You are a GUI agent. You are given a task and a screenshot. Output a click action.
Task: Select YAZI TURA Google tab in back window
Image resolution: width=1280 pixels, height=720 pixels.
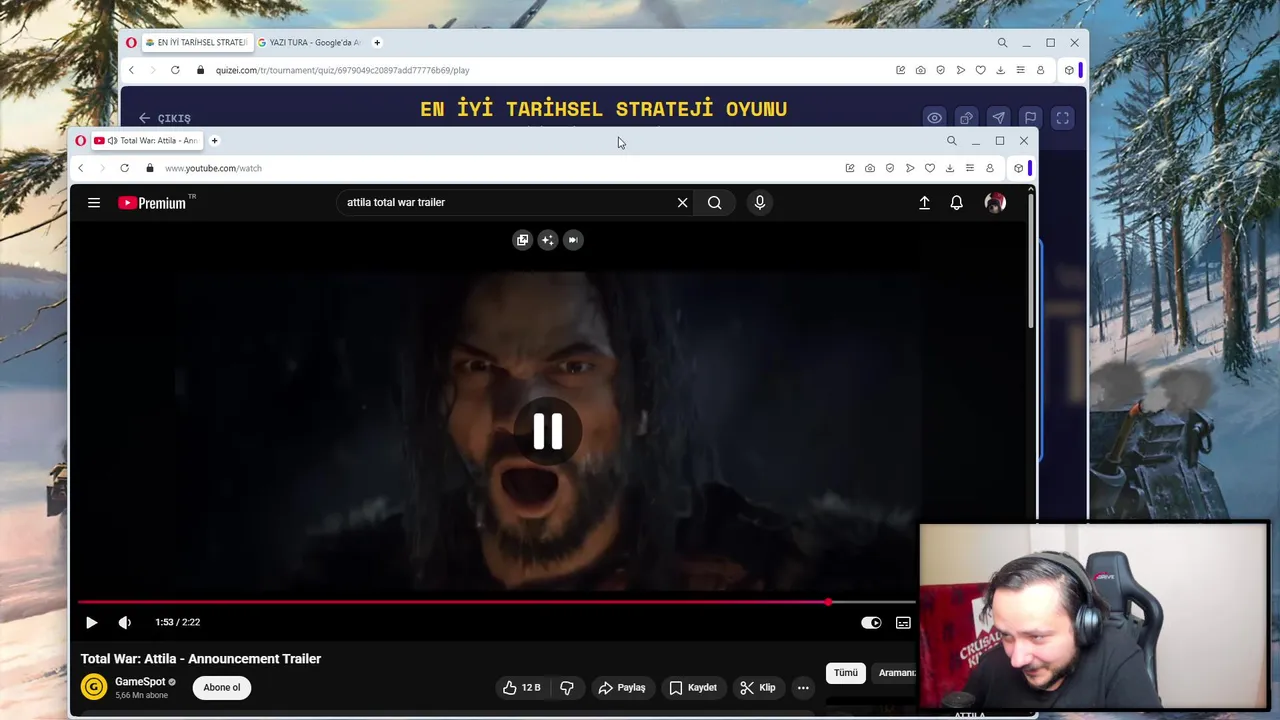pos(310,43)
